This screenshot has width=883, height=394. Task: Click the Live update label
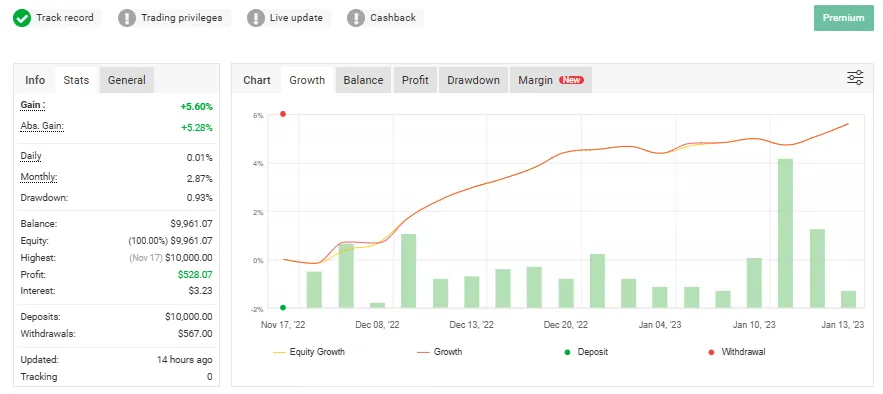[x=296, y=18]
